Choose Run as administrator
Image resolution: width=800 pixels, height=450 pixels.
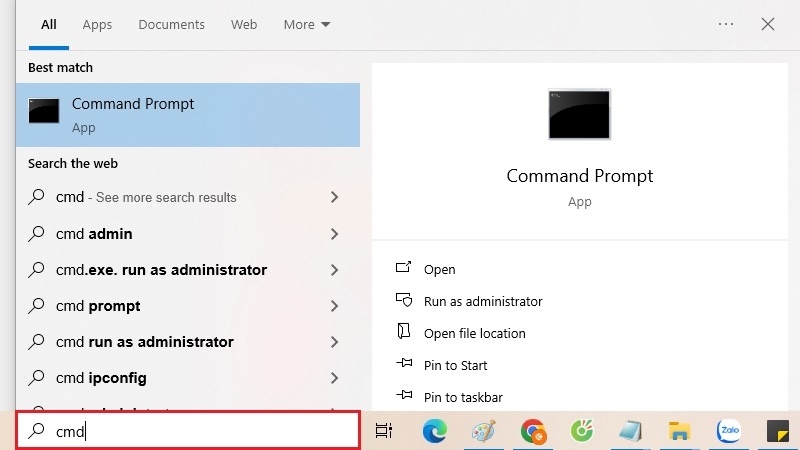point(483,302)
